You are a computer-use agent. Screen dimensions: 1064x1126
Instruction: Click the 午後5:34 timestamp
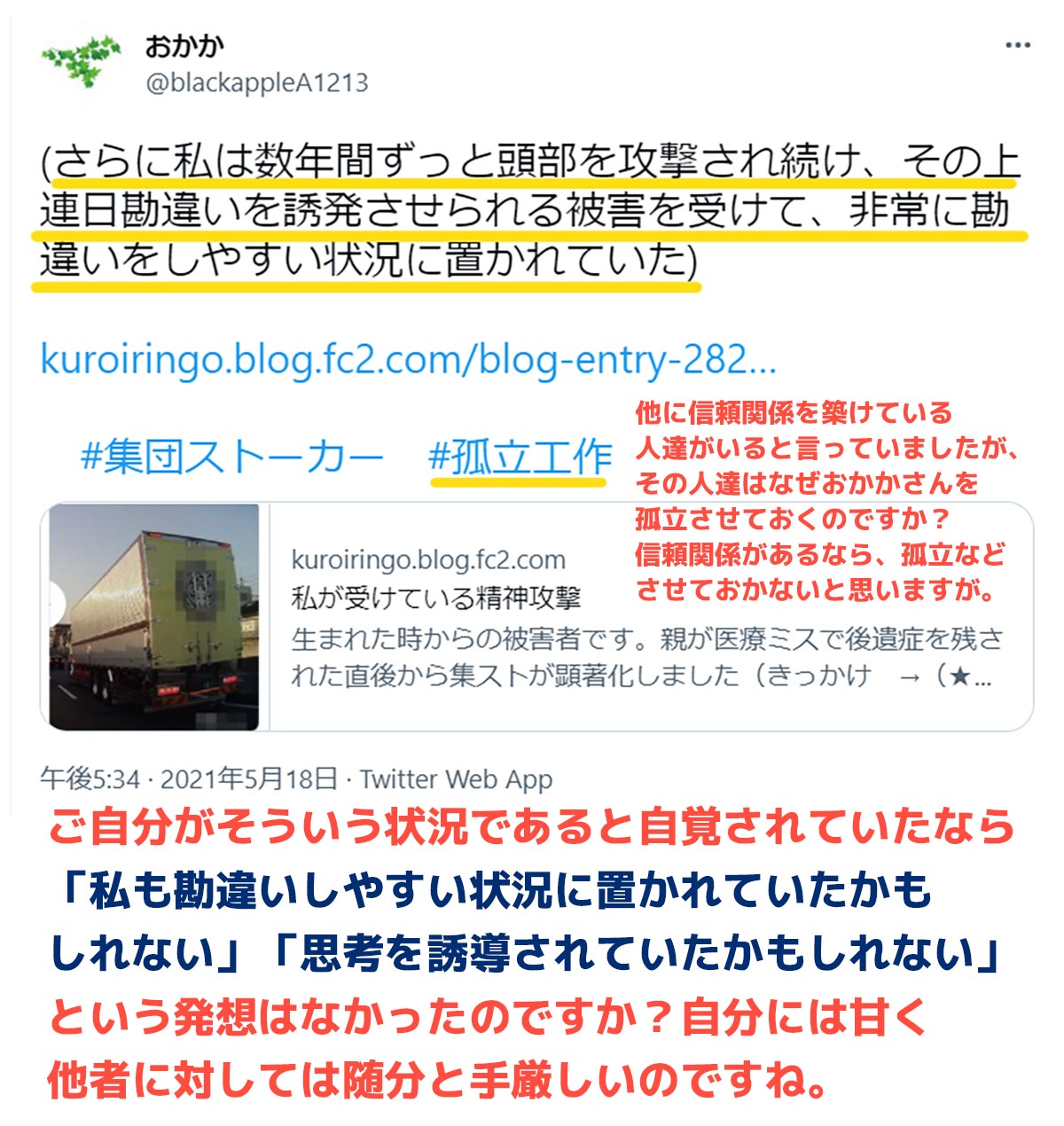click(x=90, y=778)
